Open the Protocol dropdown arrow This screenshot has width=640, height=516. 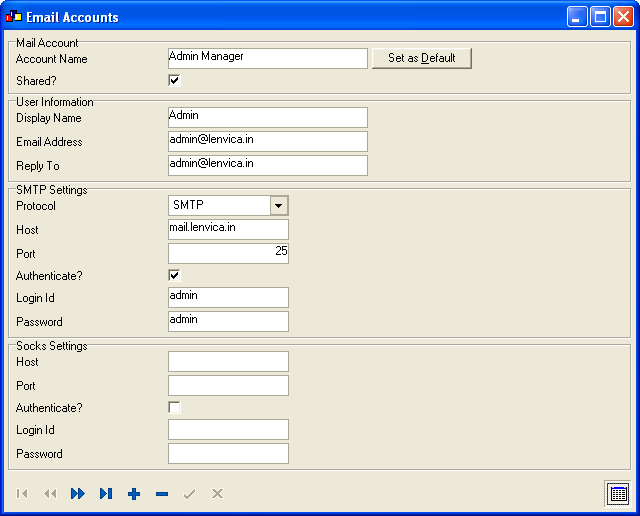279,205
